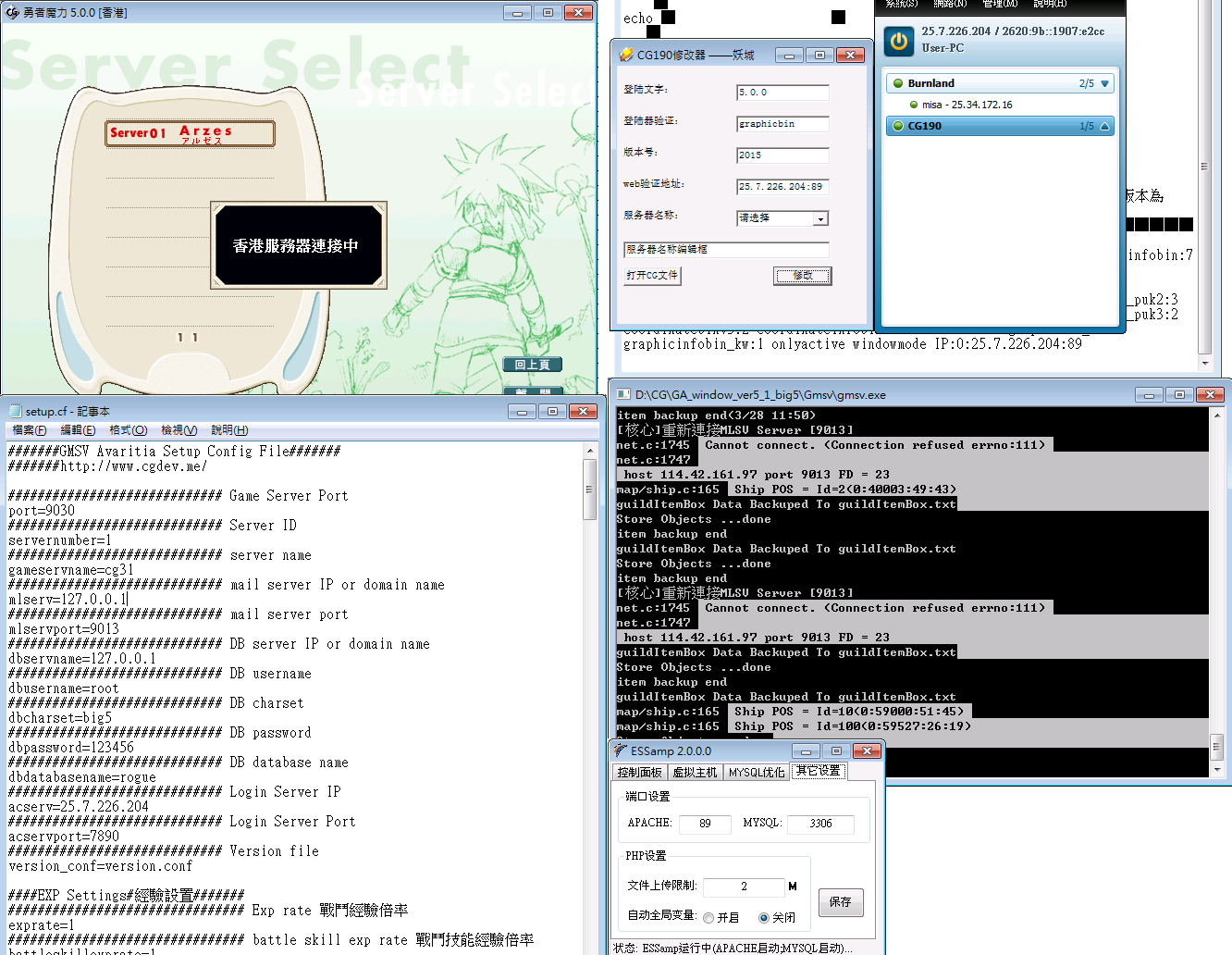Click the APACHE port field showing 89
This screenshot has height=955, width=1232.
(705, 824)
